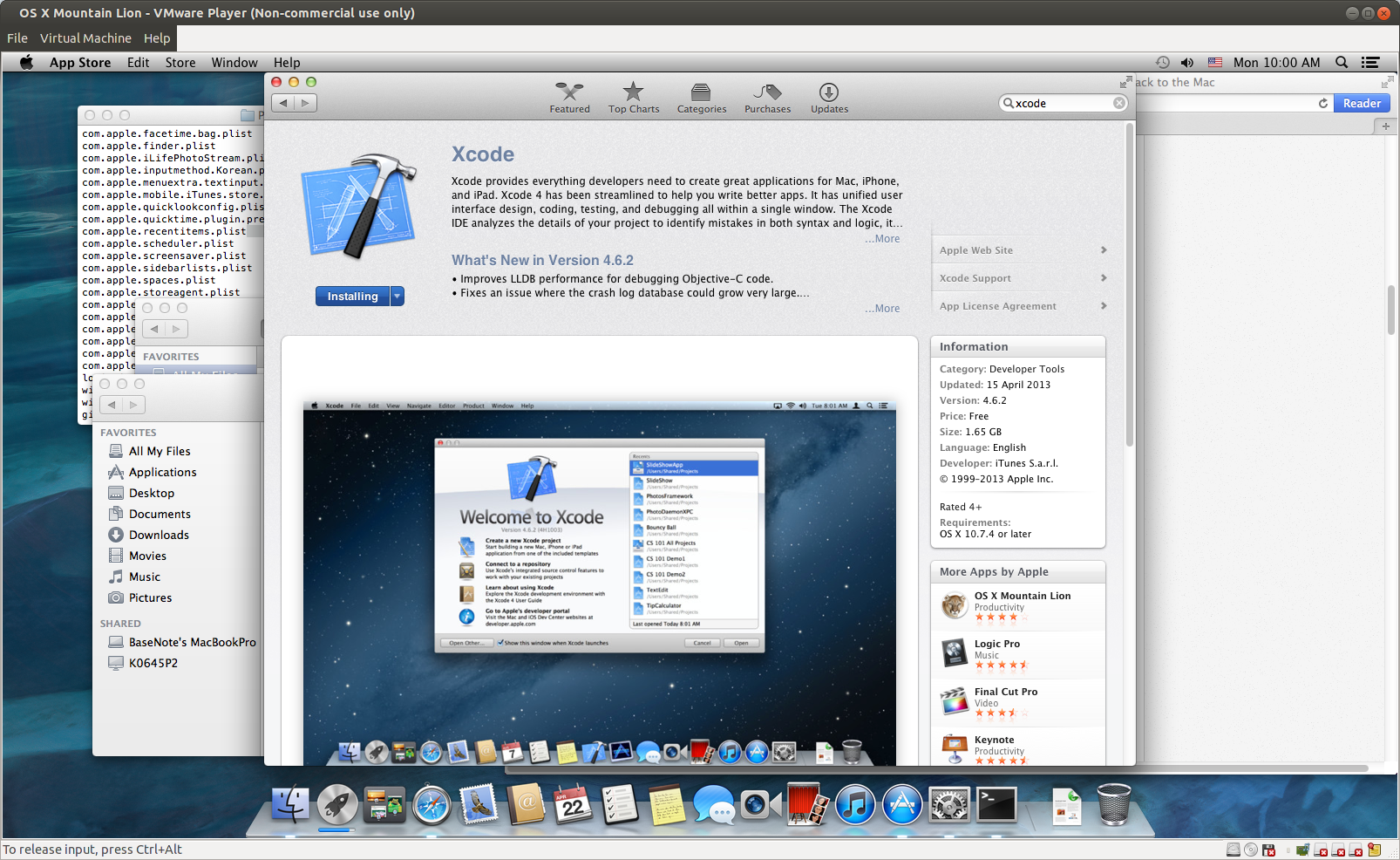
Task: Click the Xcode screenshot preview
Action: point(600,583)
